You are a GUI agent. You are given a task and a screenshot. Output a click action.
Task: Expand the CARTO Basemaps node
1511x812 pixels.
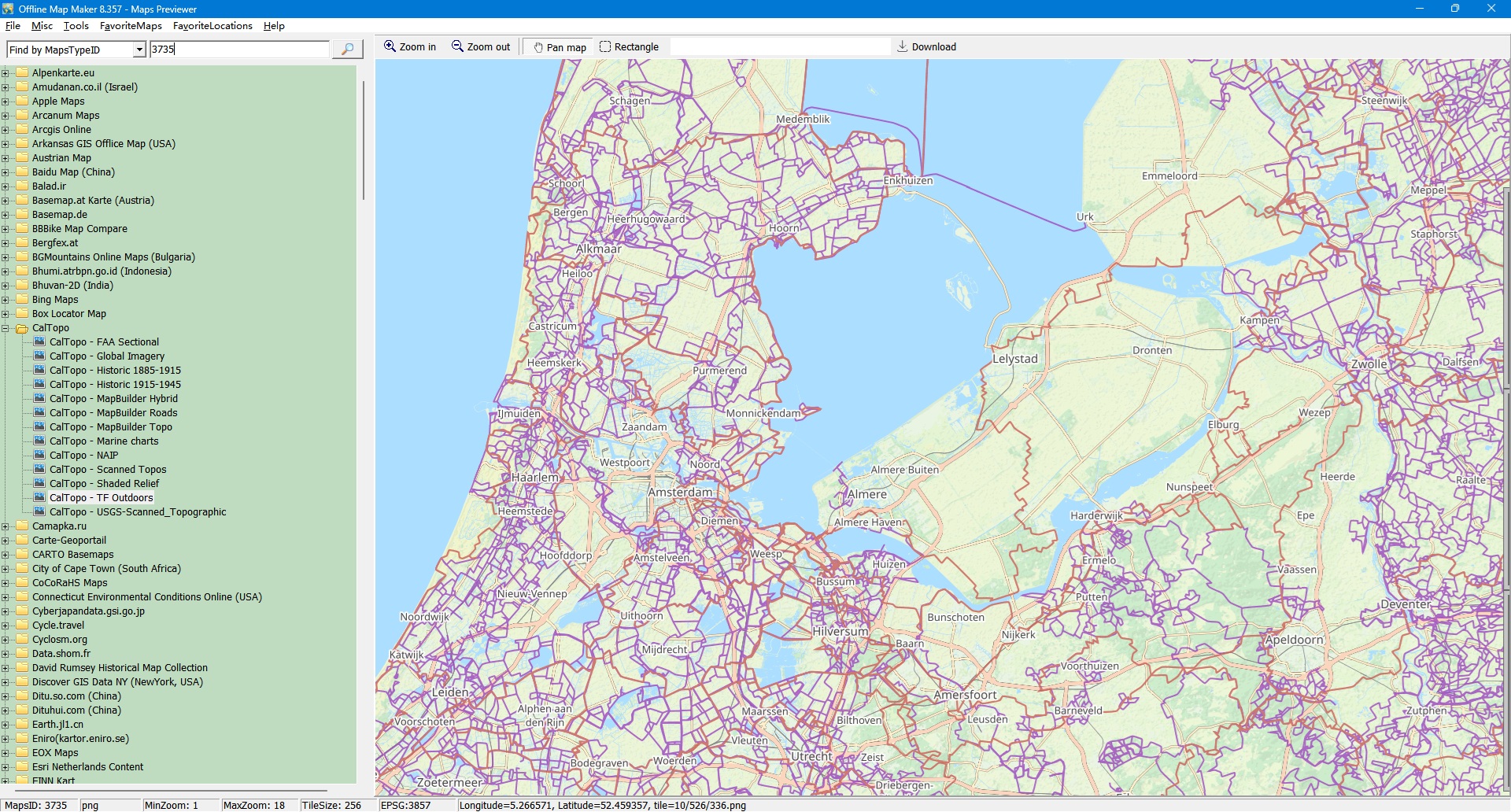point(6,555)
